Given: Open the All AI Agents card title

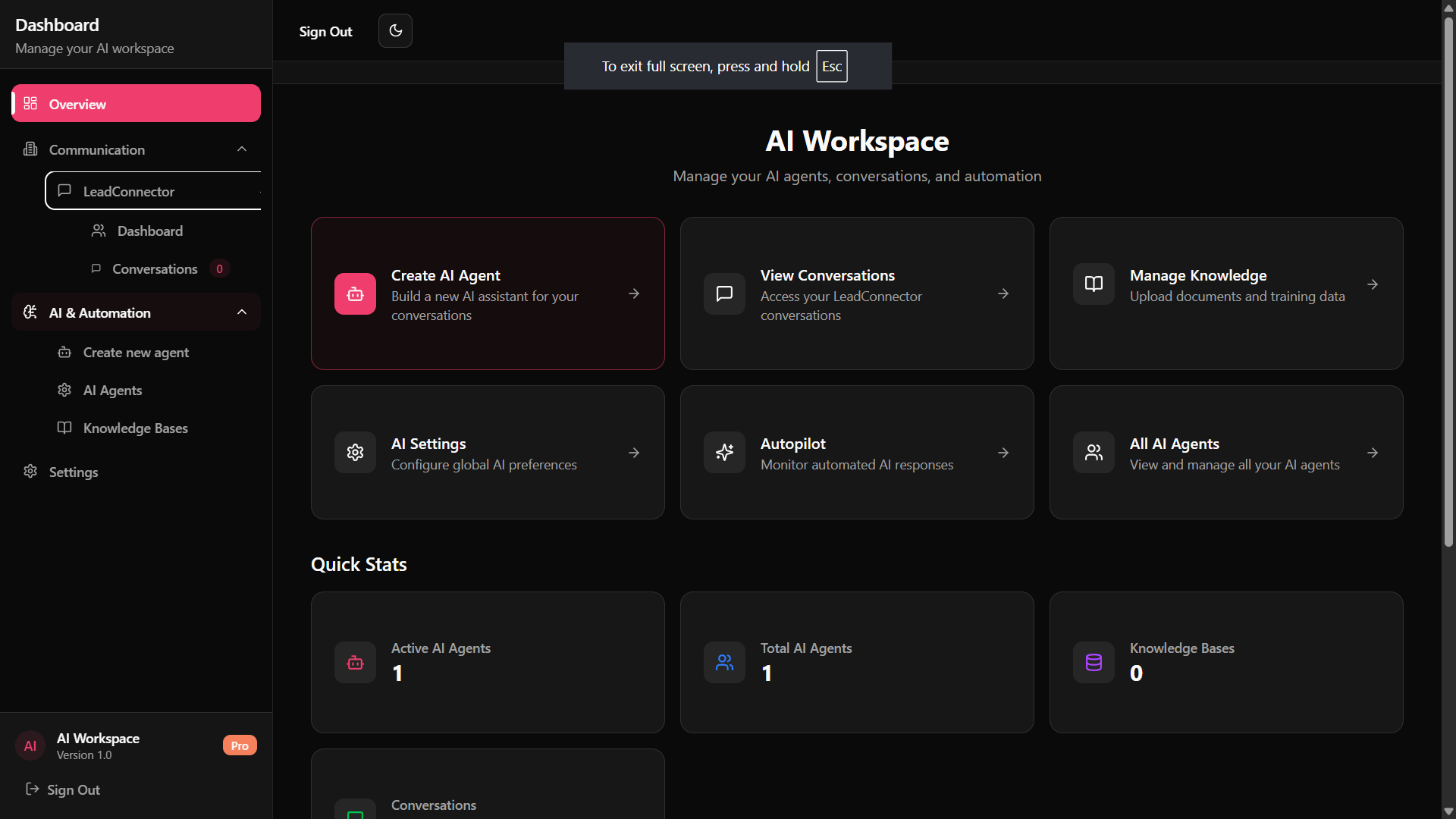Looking at the screenshot, I should click(x=1174, y=444).
